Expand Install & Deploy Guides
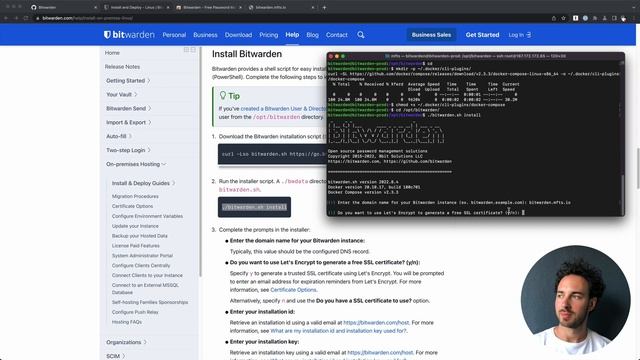Screen dimensions: 640x360 point(143,183)
